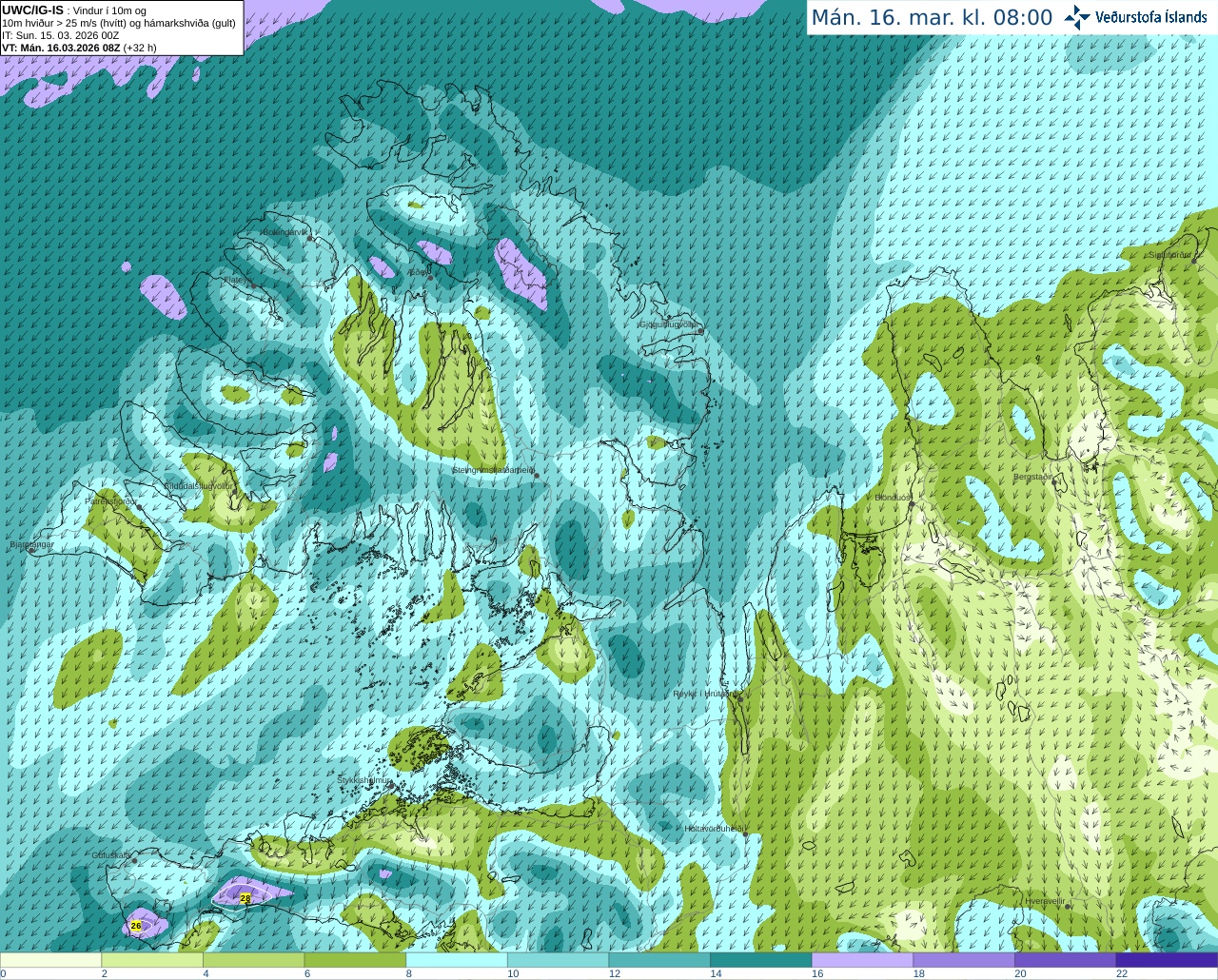Click the legend value '8'

click(408, 973)
